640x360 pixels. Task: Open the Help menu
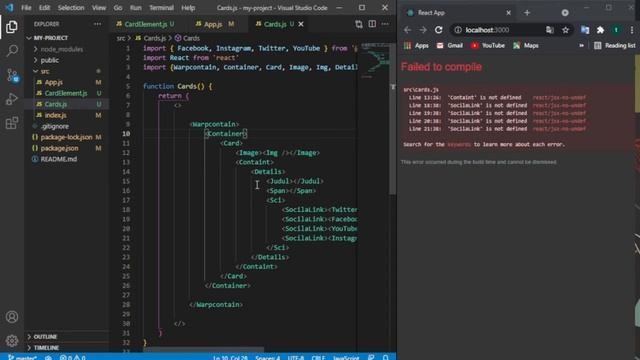point(188,8)
